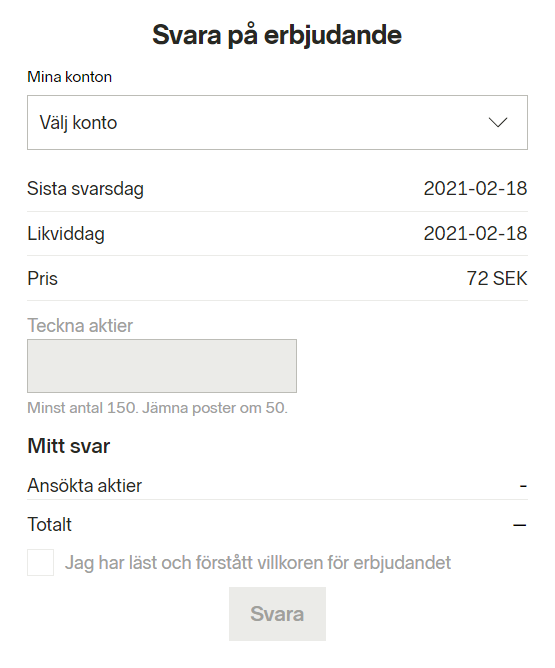
Task: Select the Sista svarsdag date 2021-02-18
Action: coord(475,189)
